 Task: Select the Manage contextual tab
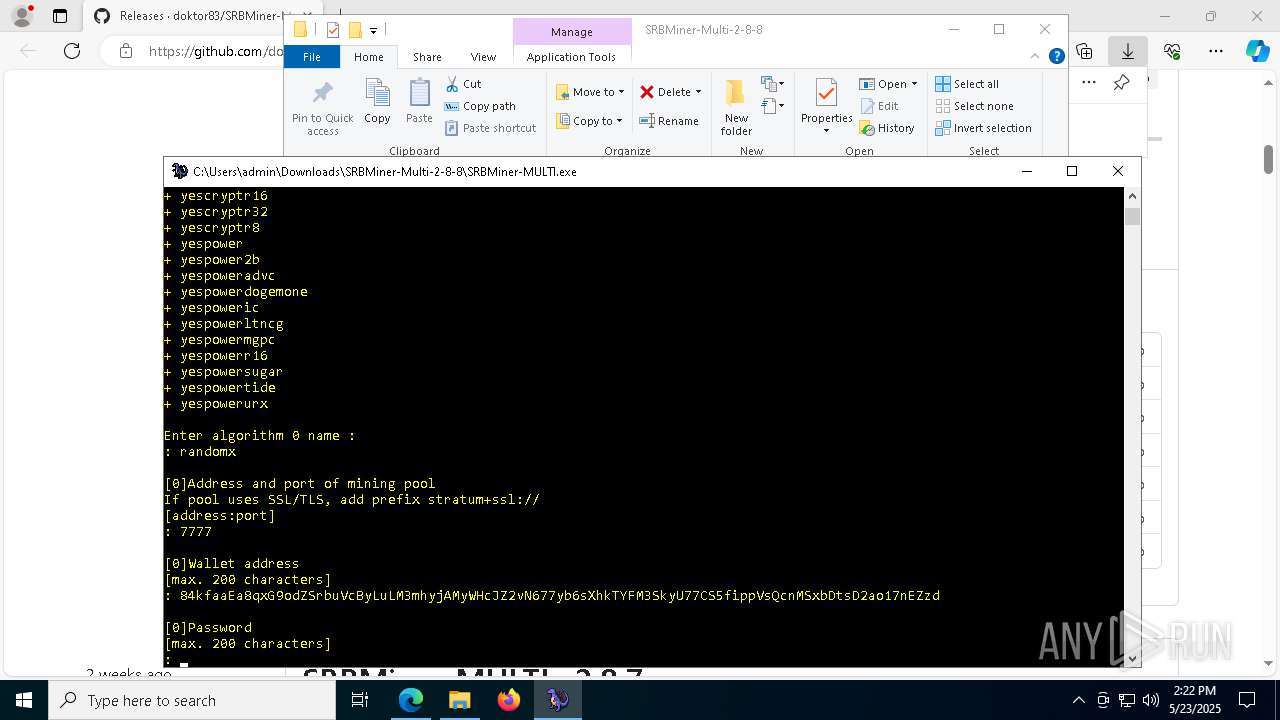[x=572, y=32]
